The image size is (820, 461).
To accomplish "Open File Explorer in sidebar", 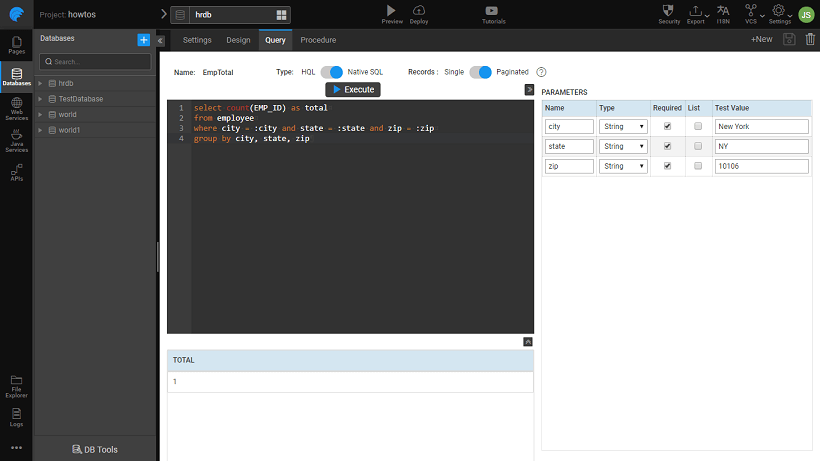I will pos(16,383).
